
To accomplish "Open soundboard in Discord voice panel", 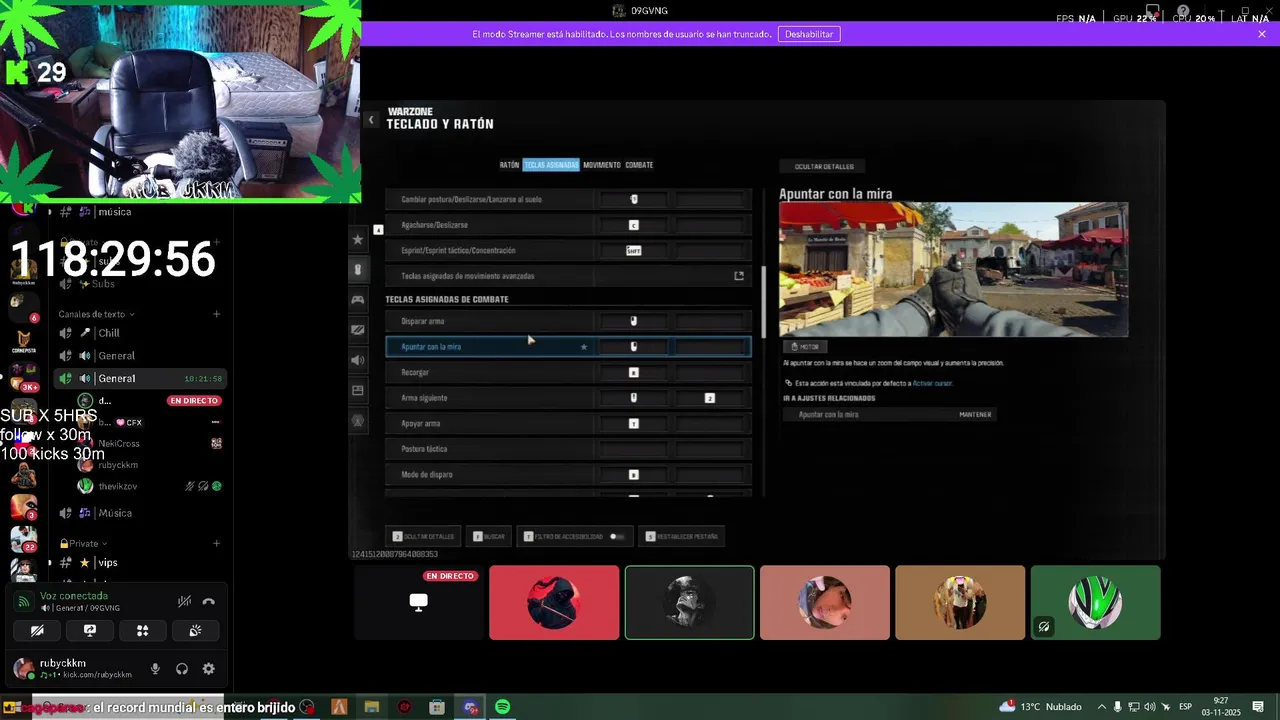I will (x=195, y=630).
